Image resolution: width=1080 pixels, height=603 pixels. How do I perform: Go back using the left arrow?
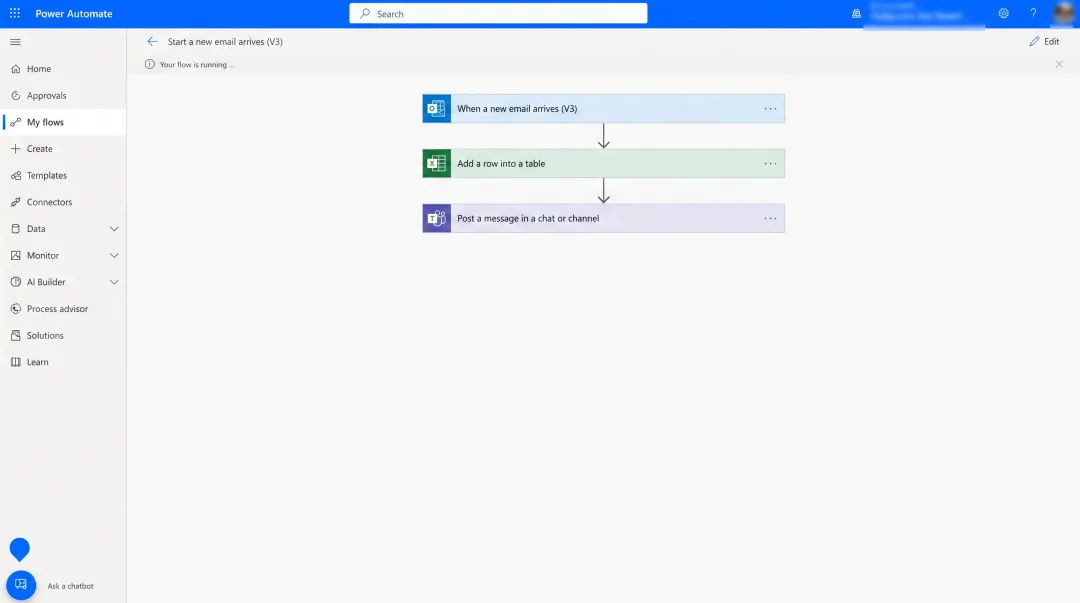click(x=152, y=41)
